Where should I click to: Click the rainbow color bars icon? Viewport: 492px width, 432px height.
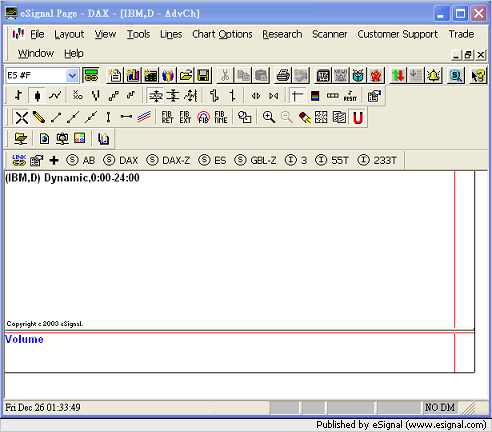coord(315,96)
